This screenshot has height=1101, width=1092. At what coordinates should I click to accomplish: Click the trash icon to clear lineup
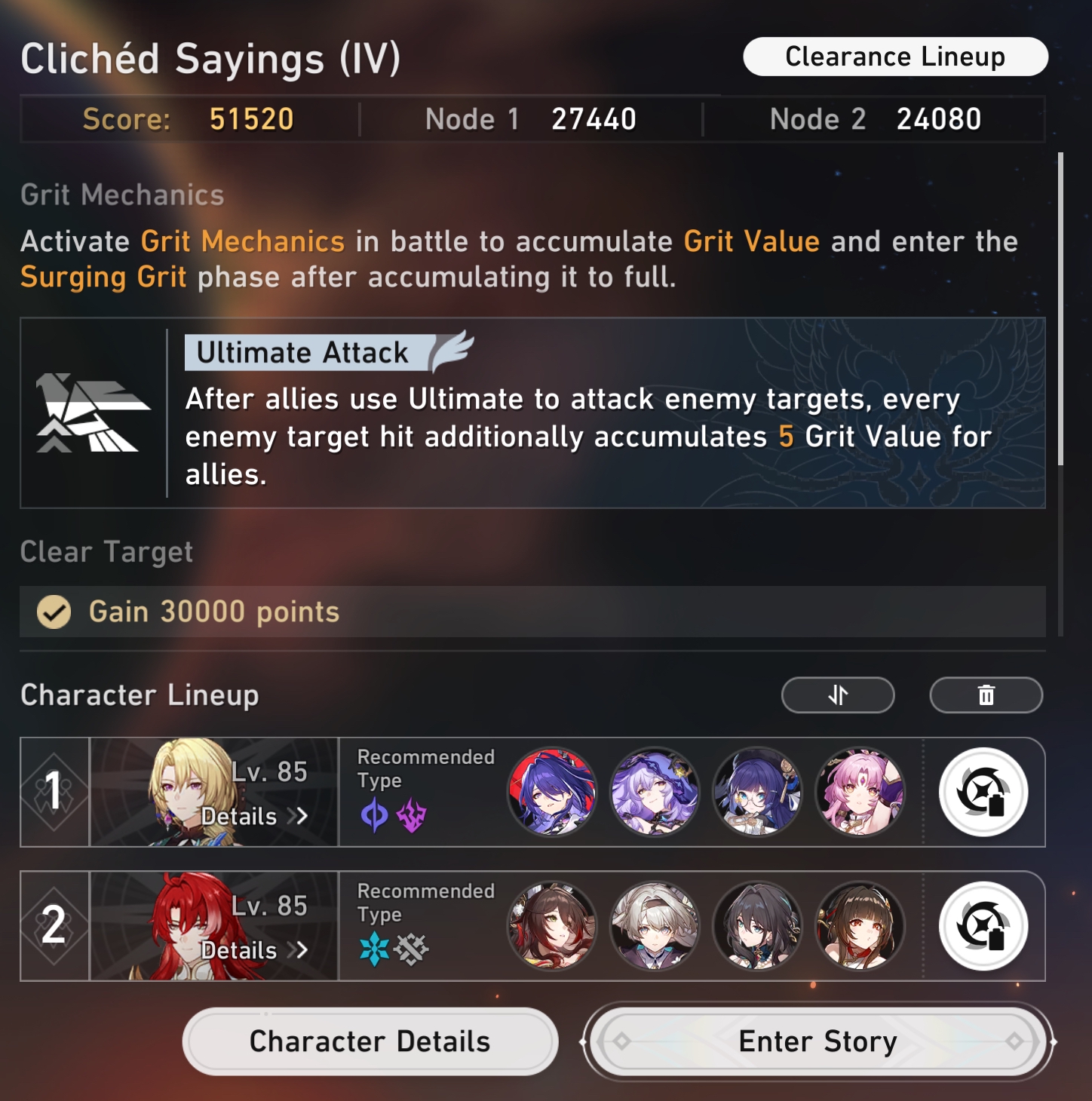point(986,695)
